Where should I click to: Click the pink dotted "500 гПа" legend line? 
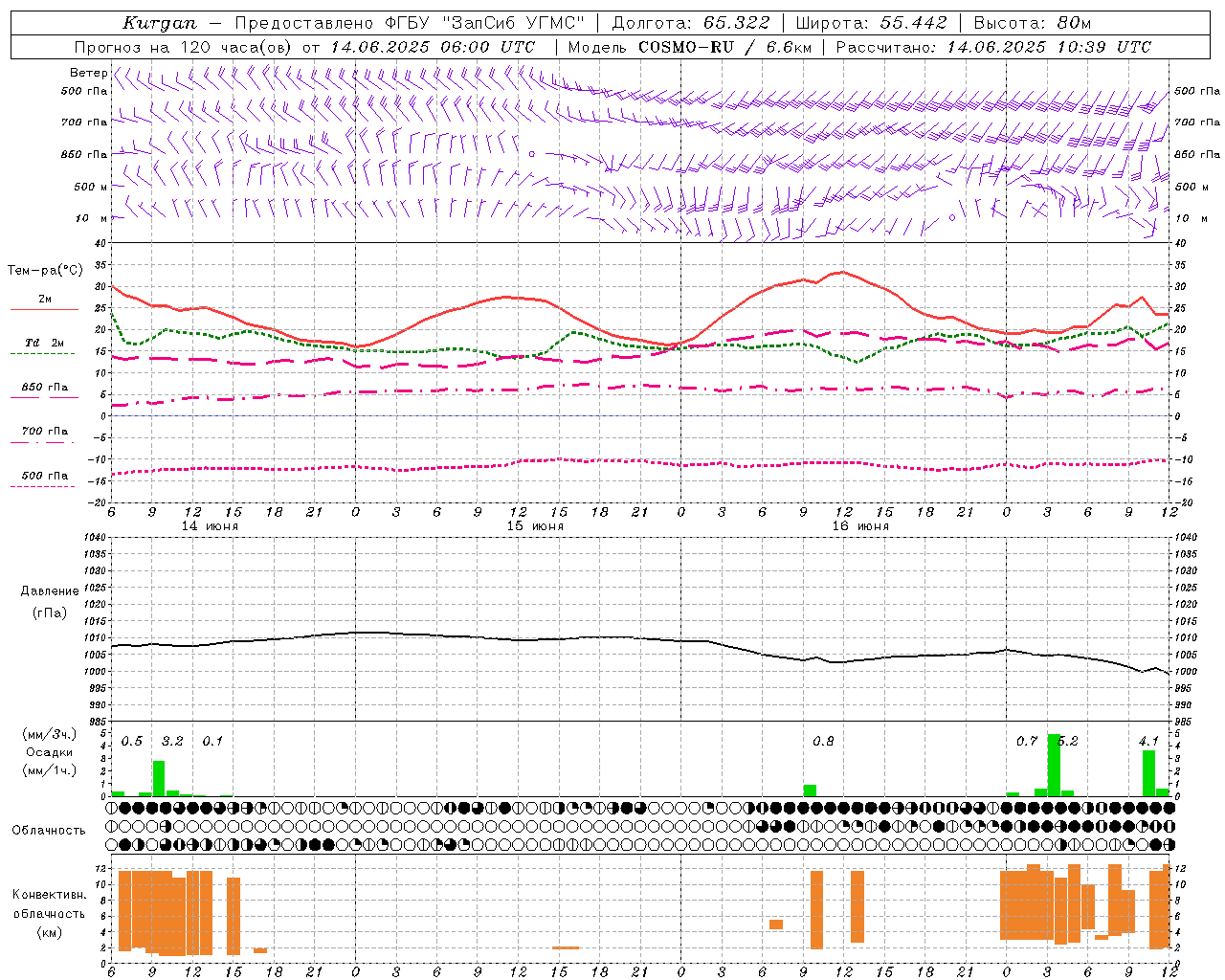[x=42, y=486]
